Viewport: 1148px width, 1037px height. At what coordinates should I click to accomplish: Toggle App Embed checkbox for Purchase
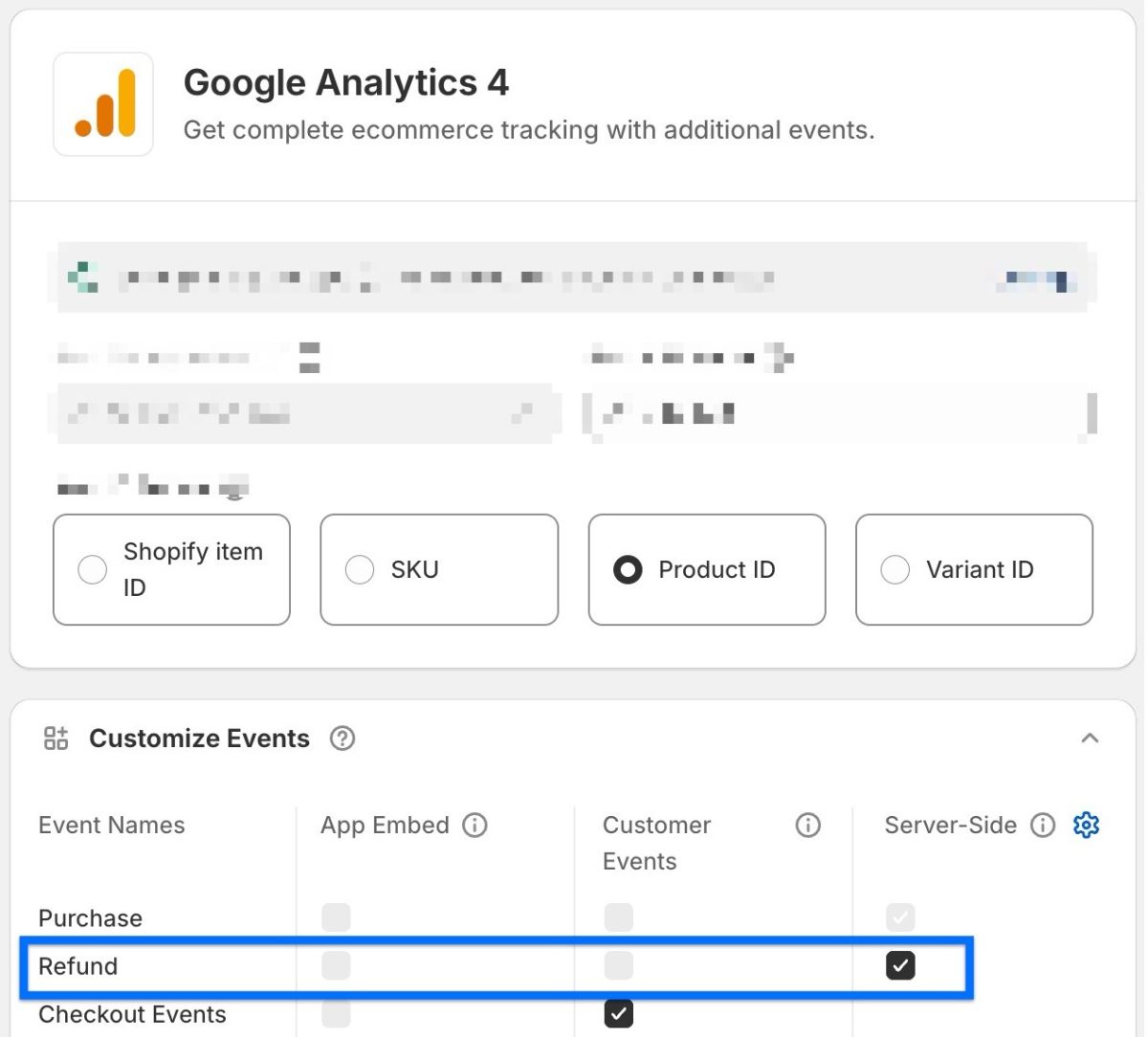(x=336, y=917)
